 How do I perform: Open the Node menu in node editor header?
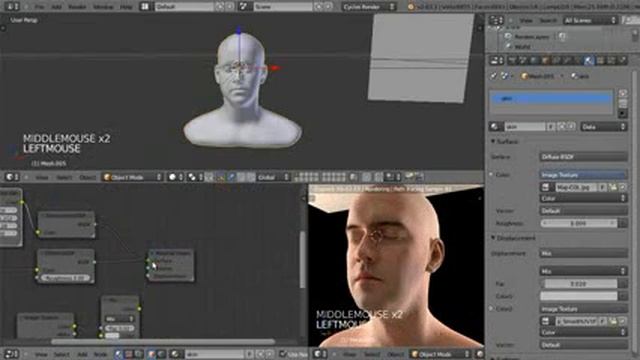pyautogui.click(x=100, y=354)
